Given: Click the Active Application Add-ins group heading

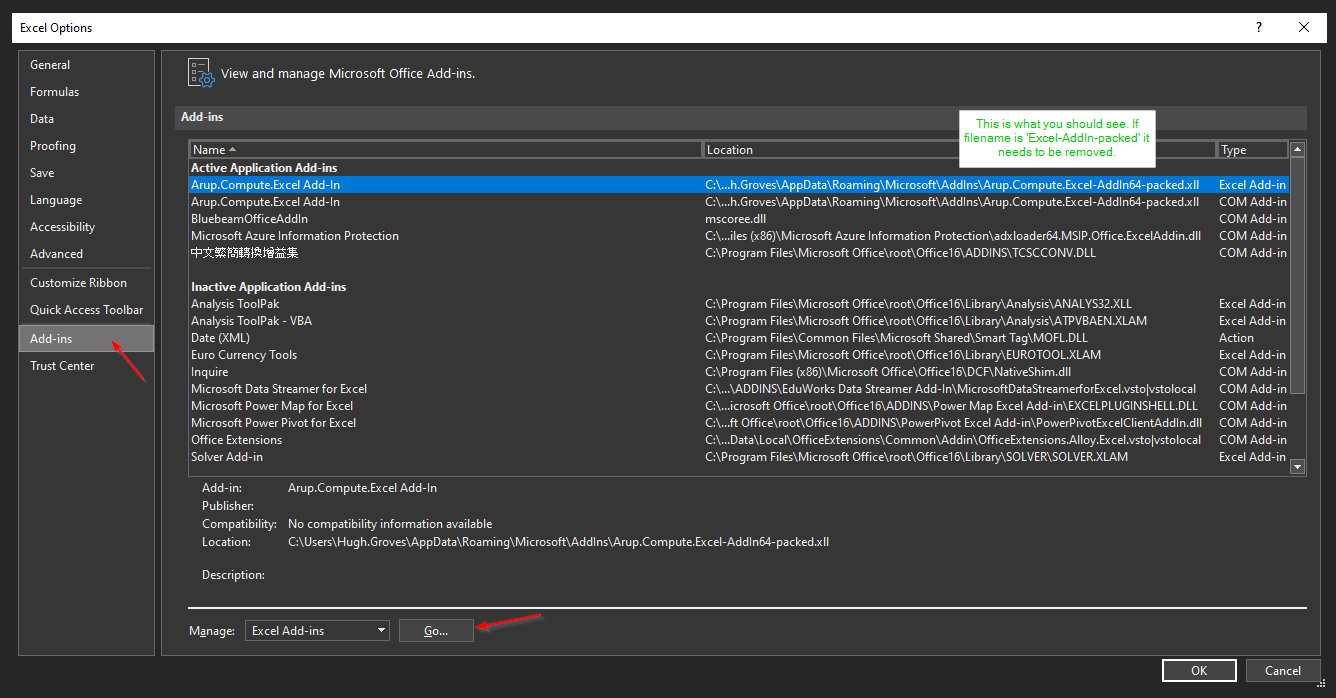Looking at the screenshot, I should coord(264,168).
